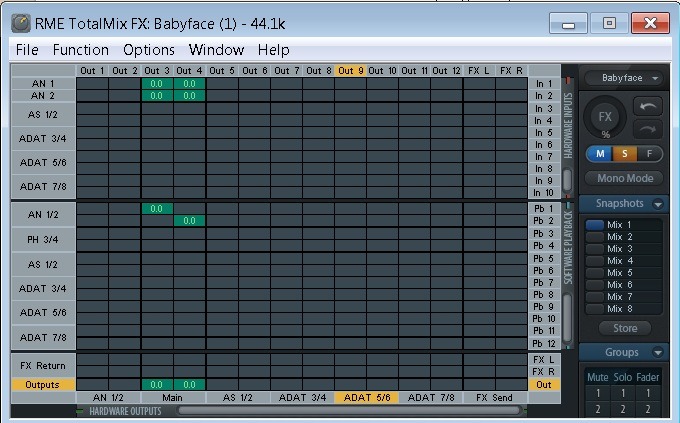
Task: Toggle the S settings view button
Action: [624, 154]
